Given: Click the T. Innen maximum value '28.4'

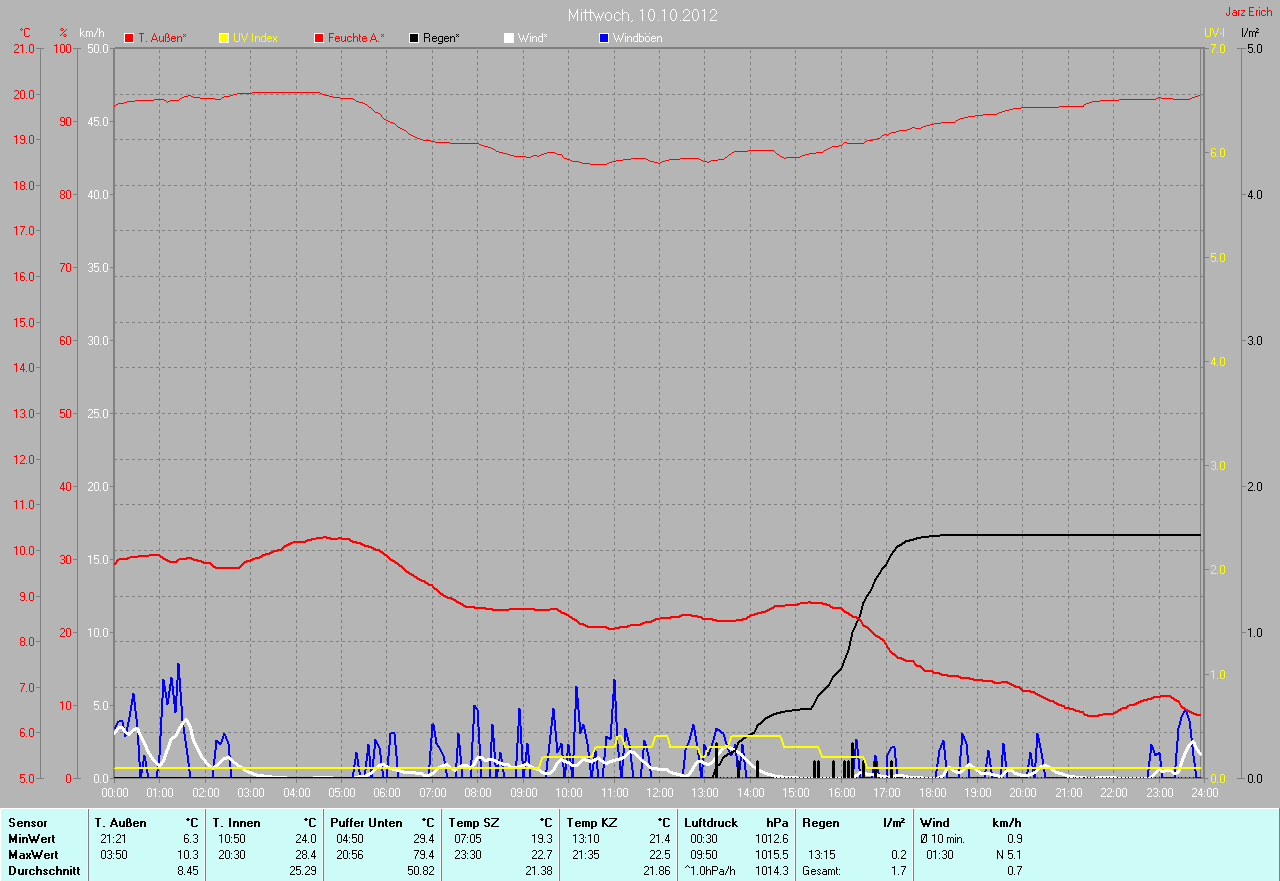Looking at the screenshot, I should click(305, 855).
